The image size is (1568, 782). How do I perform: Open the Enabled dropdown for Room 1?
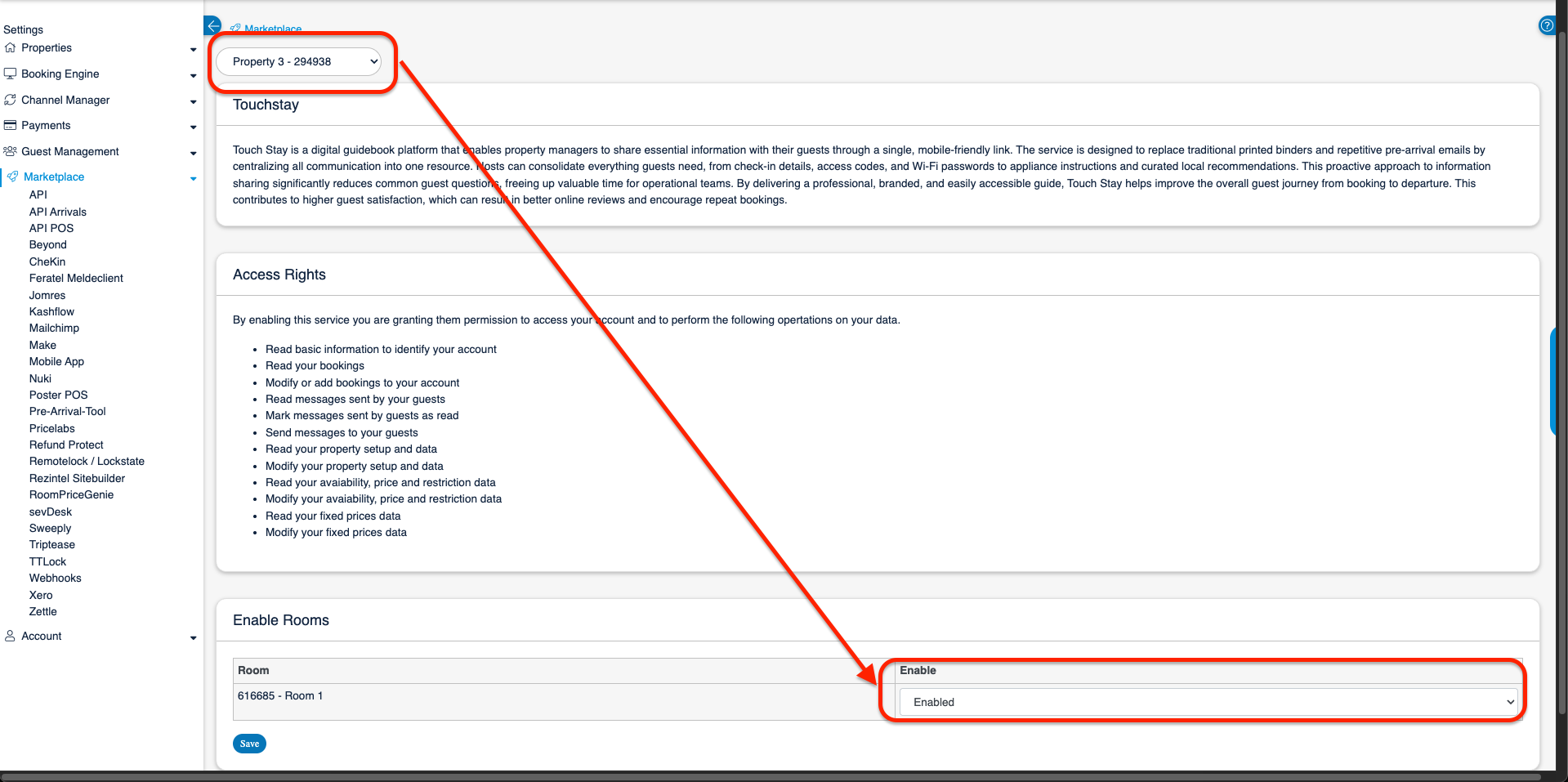click(1208, 702)
